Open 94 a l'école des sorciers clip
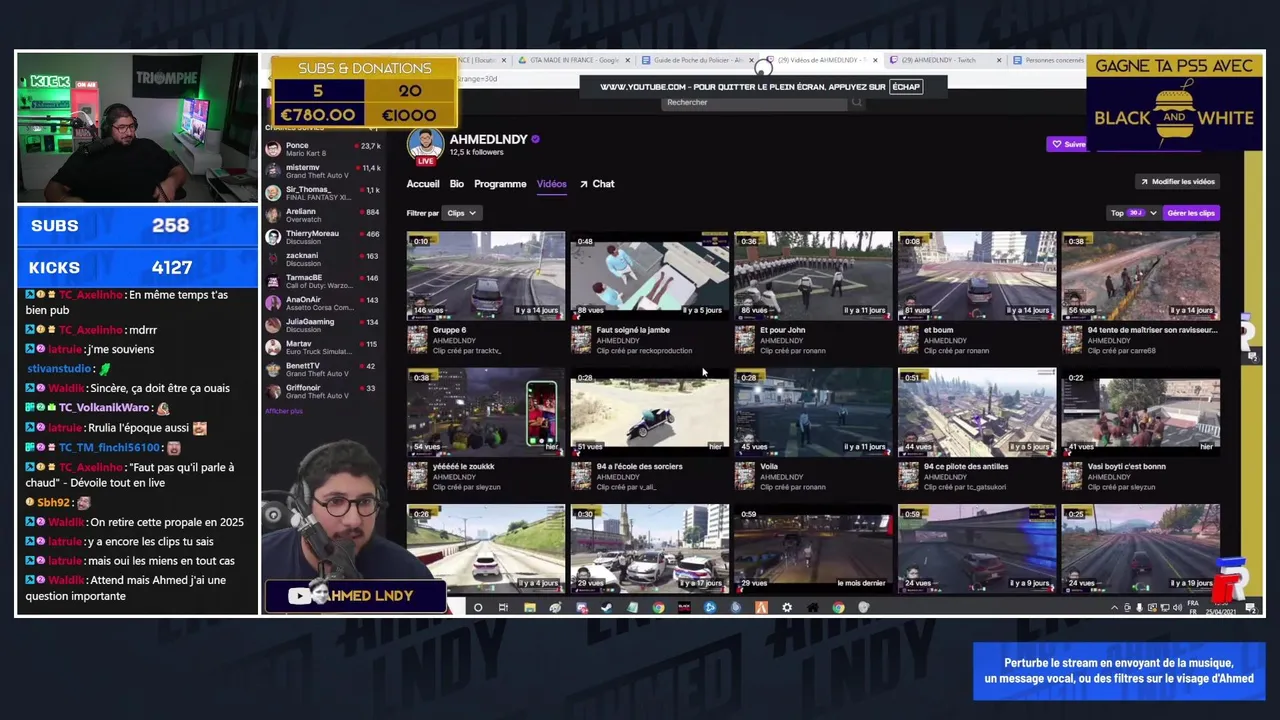 coord(649,412)
